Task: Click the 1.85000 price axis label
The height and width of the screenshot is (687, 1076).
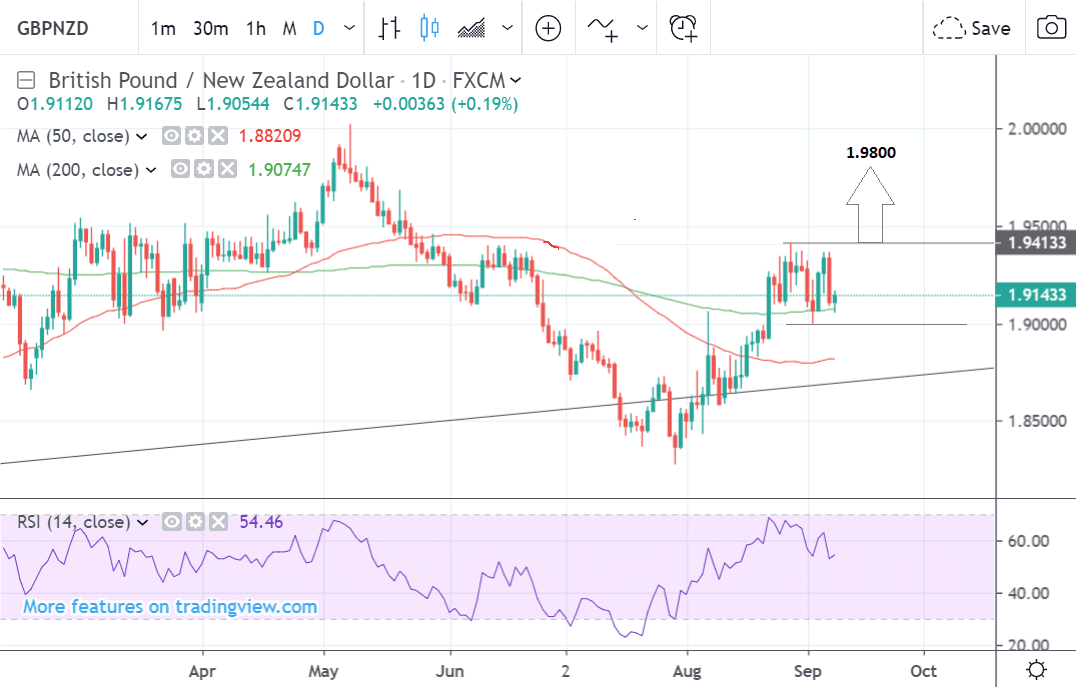Action: (1037, 421)
